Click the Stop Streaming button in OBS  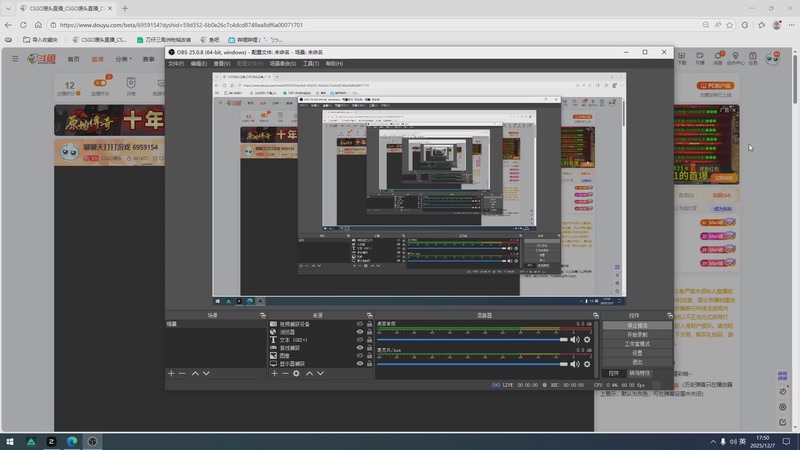coord(637,326)
